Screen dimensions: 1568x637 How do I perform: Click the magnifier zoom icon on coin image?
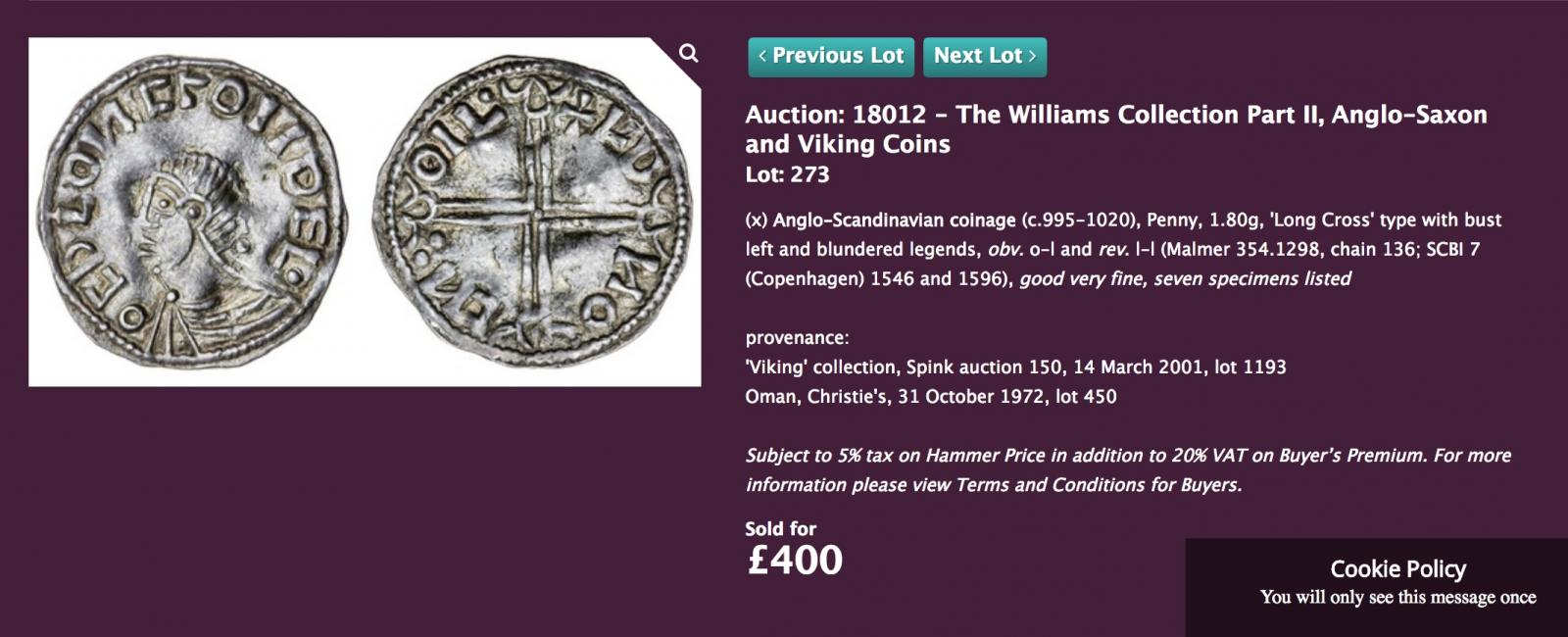tap(689, 53)
